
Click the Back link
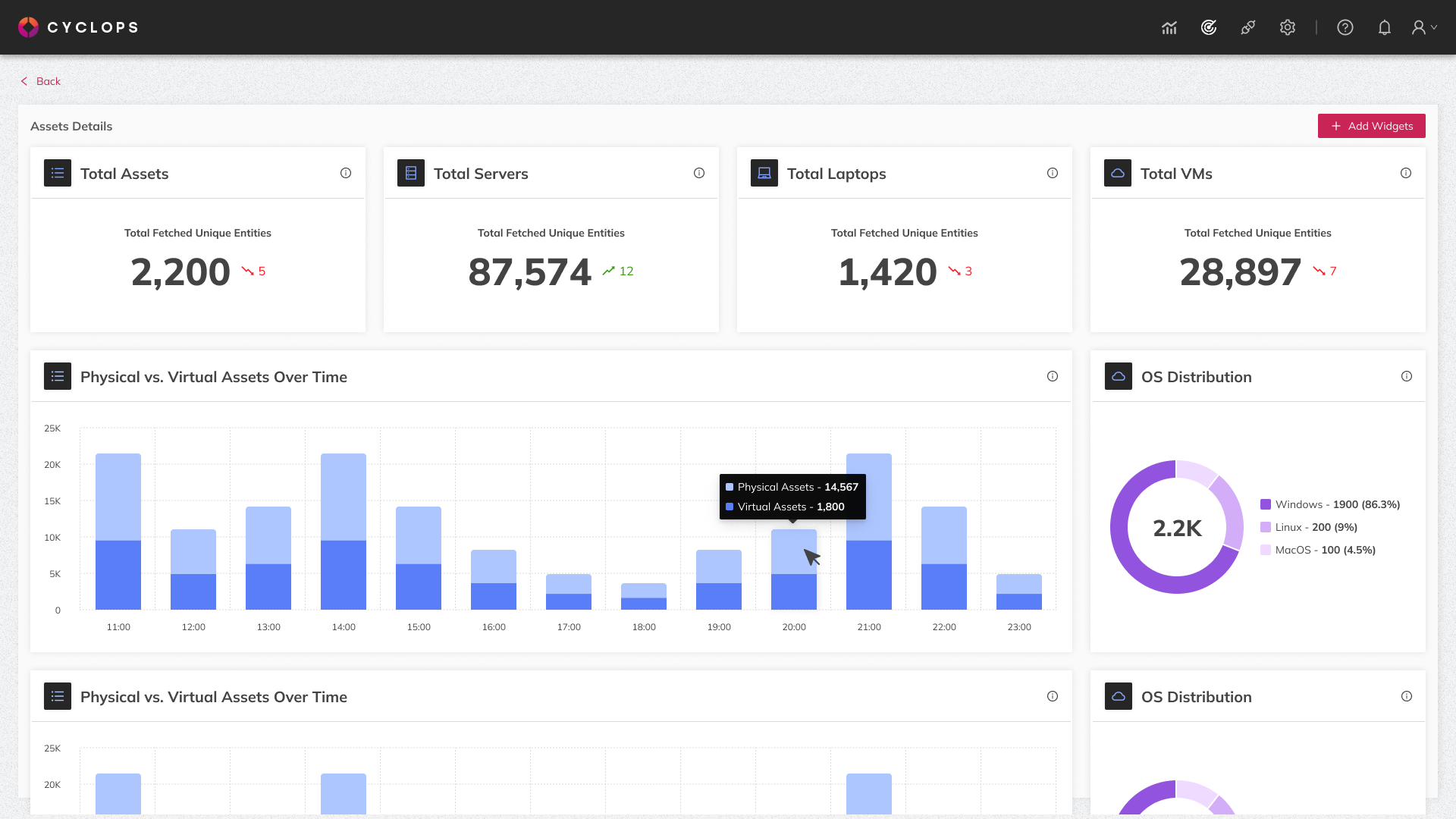point(41,81)
